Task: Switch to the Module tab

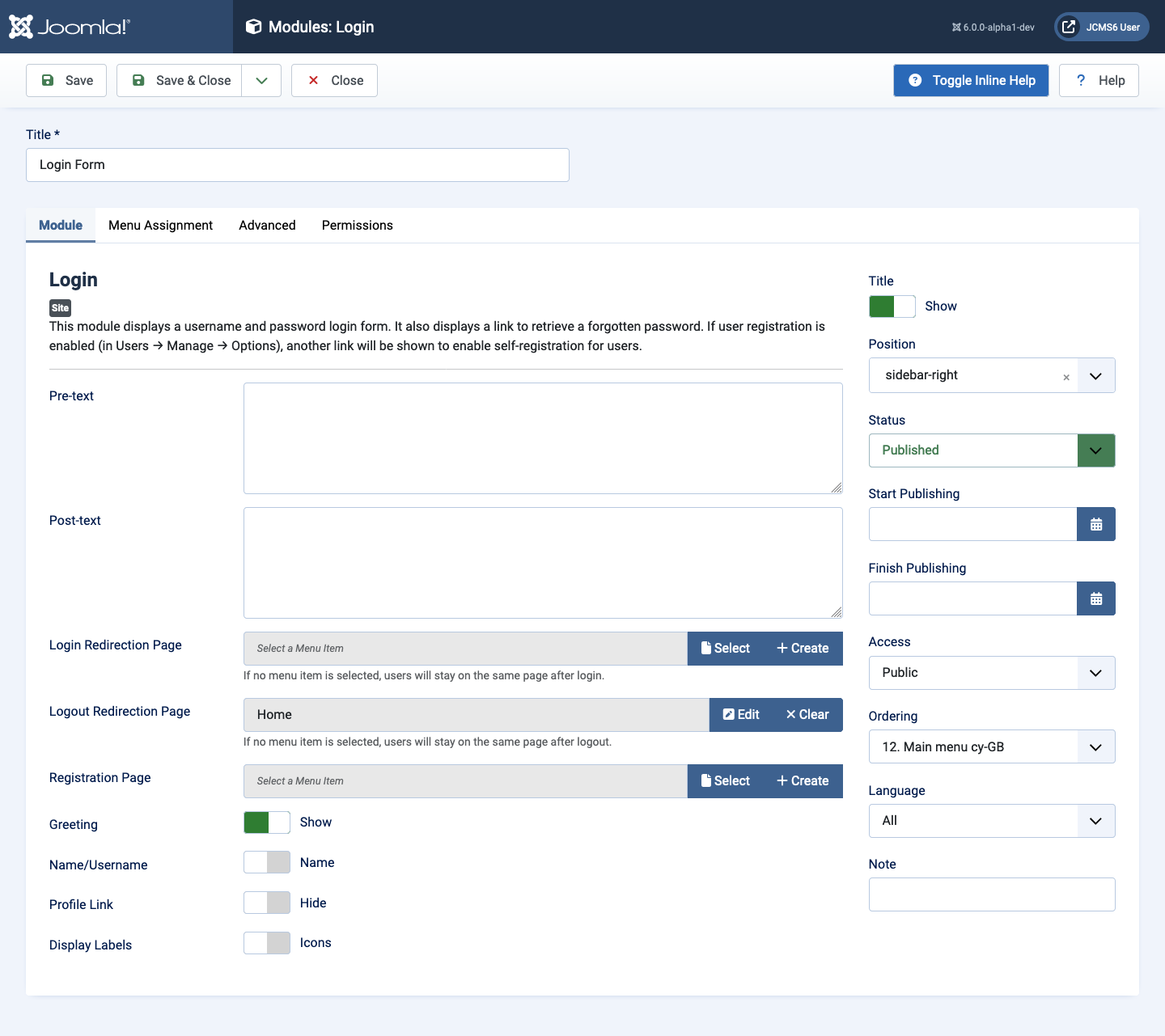Action: tap(61, 225)
